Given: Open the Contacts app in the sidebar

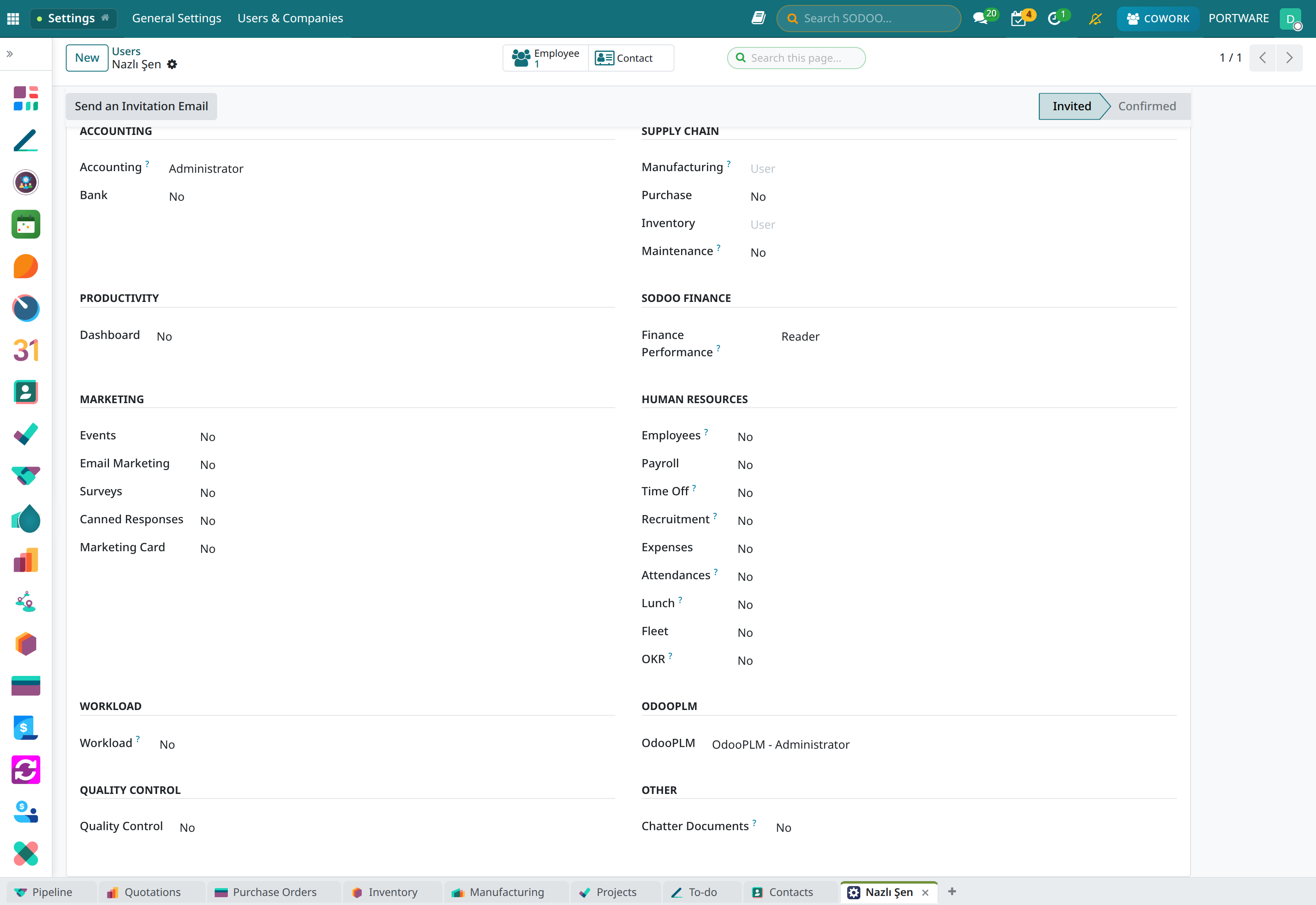Looking at the screenshot, I should tap(25, 392).
